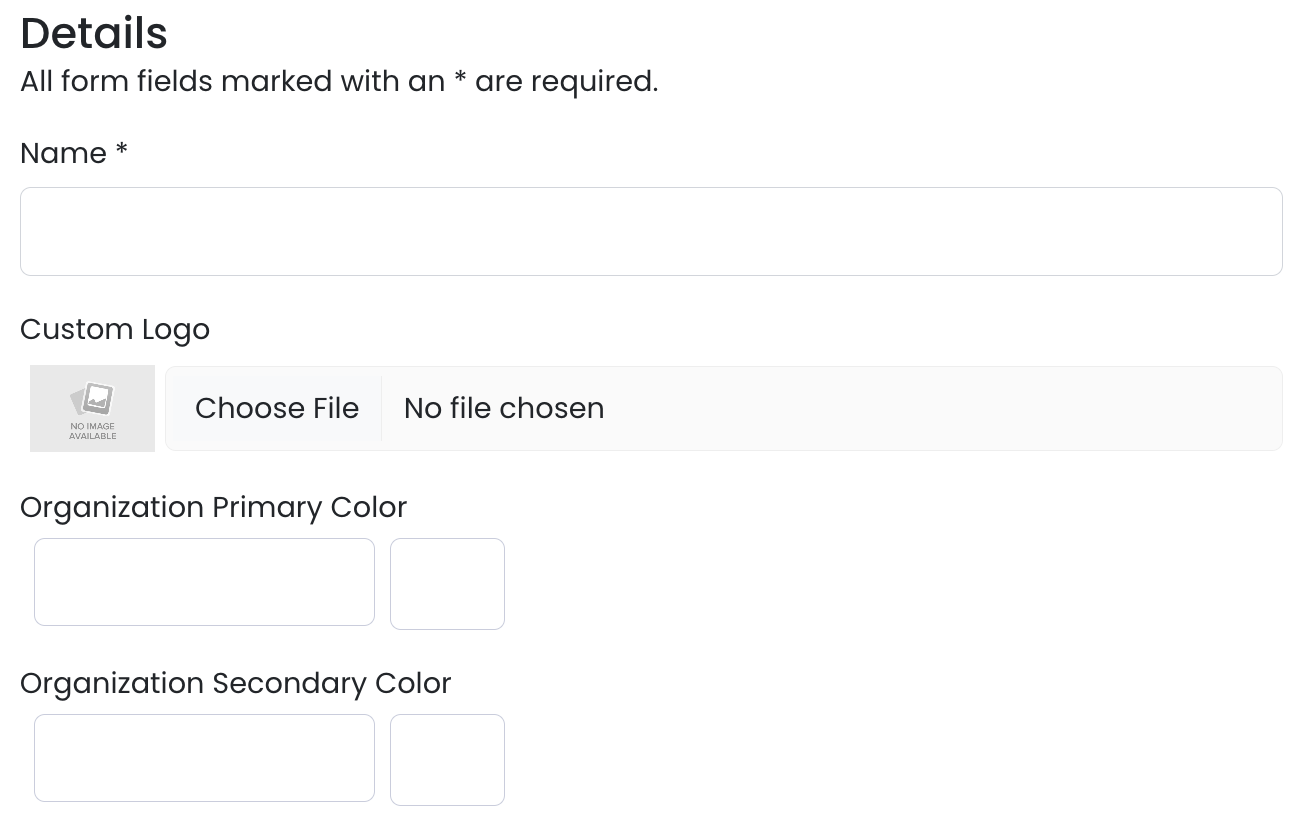Click the Name text input field
1309x829 pixels.
[651, 231]
